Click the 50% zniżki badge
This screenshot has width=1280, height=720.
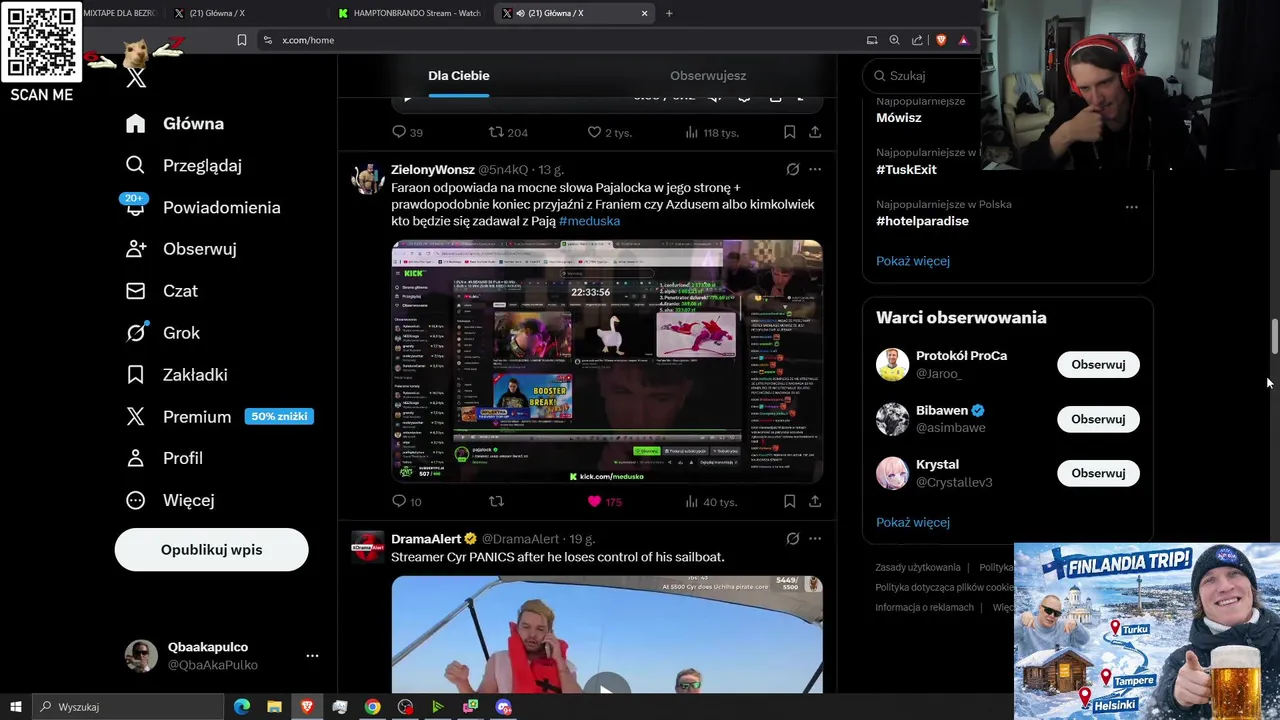point(279,416)
